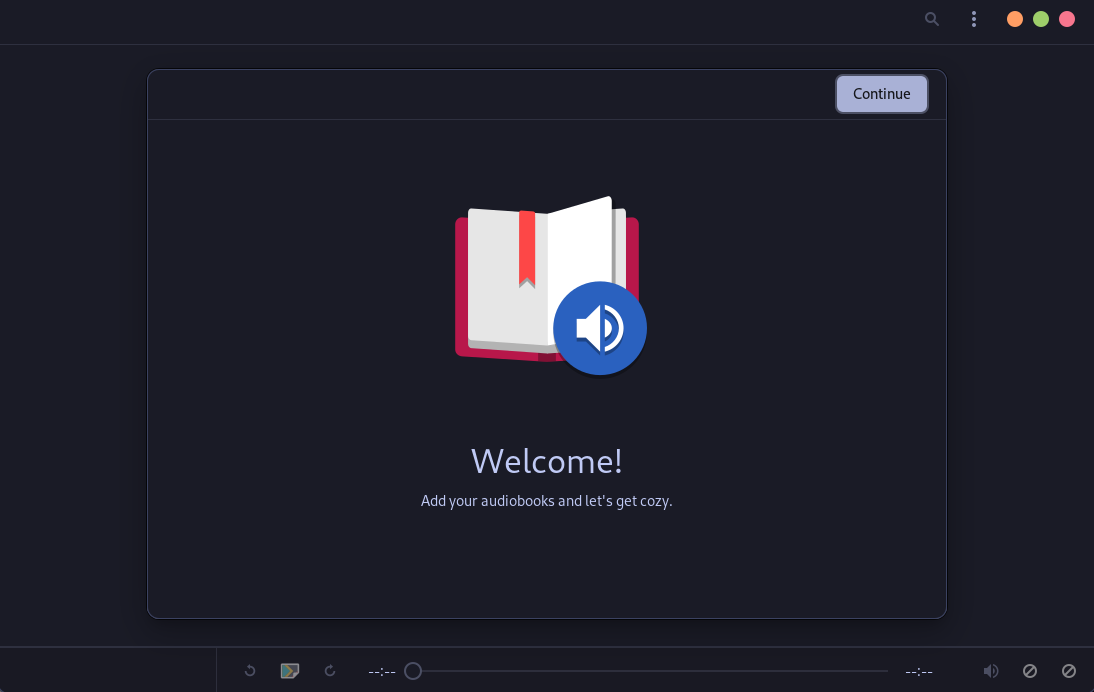Click the orange window control dot
Screen dimensions: 1094x692
[x=1015, y=18]
